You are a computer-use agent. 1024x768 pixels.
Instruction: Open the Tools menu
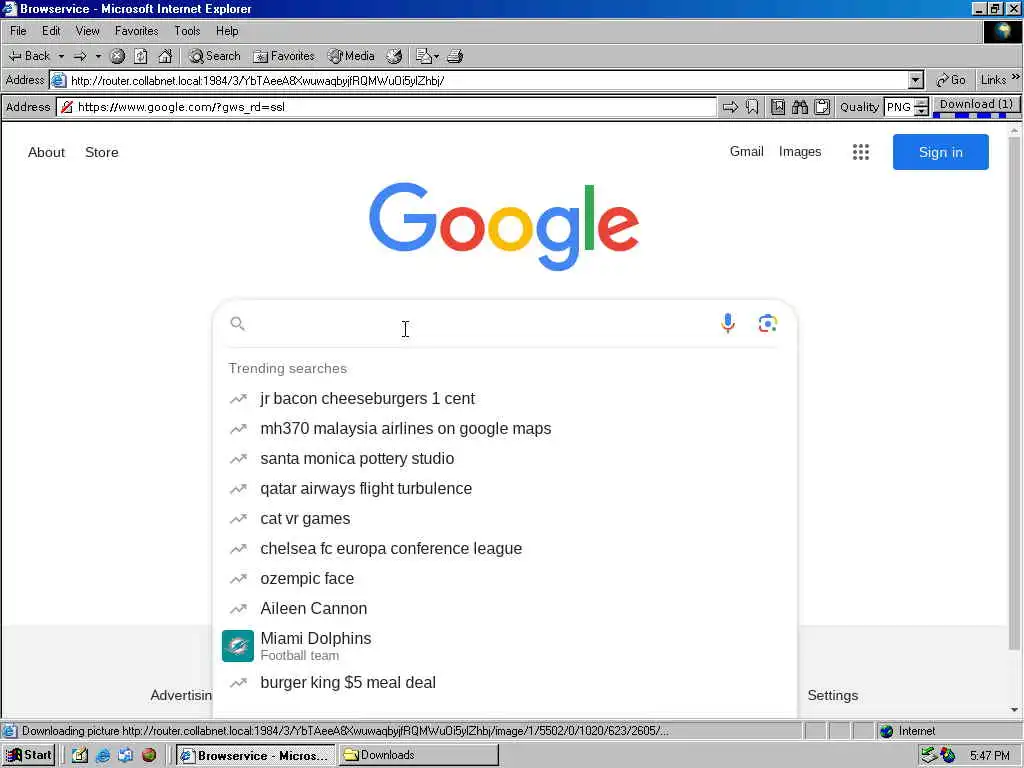point(187,31)
